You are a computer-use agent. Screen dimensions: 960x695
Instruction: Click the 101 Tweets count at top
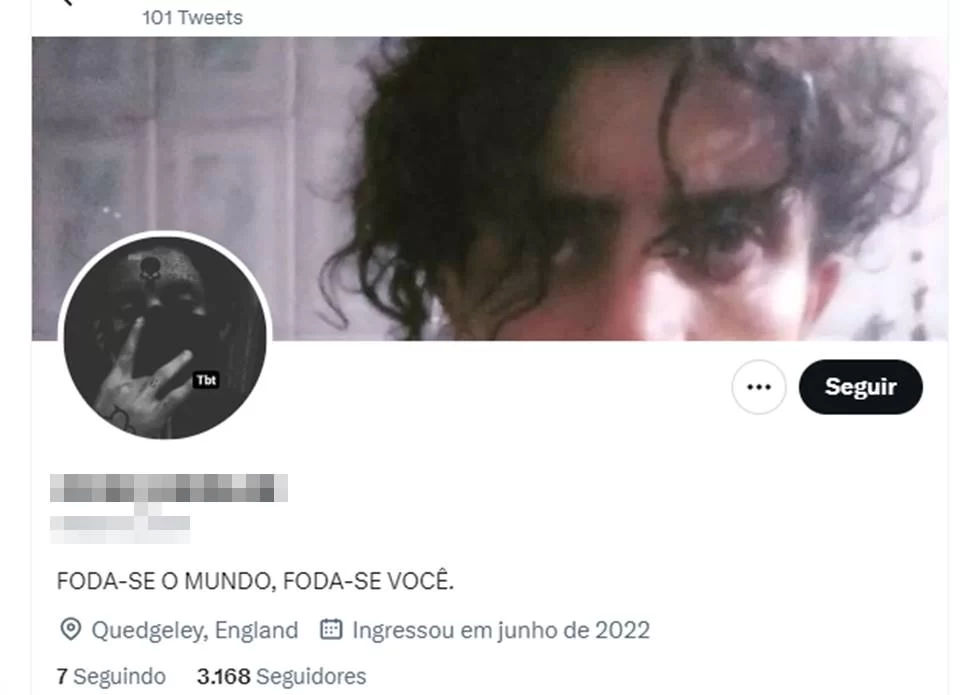193,18
